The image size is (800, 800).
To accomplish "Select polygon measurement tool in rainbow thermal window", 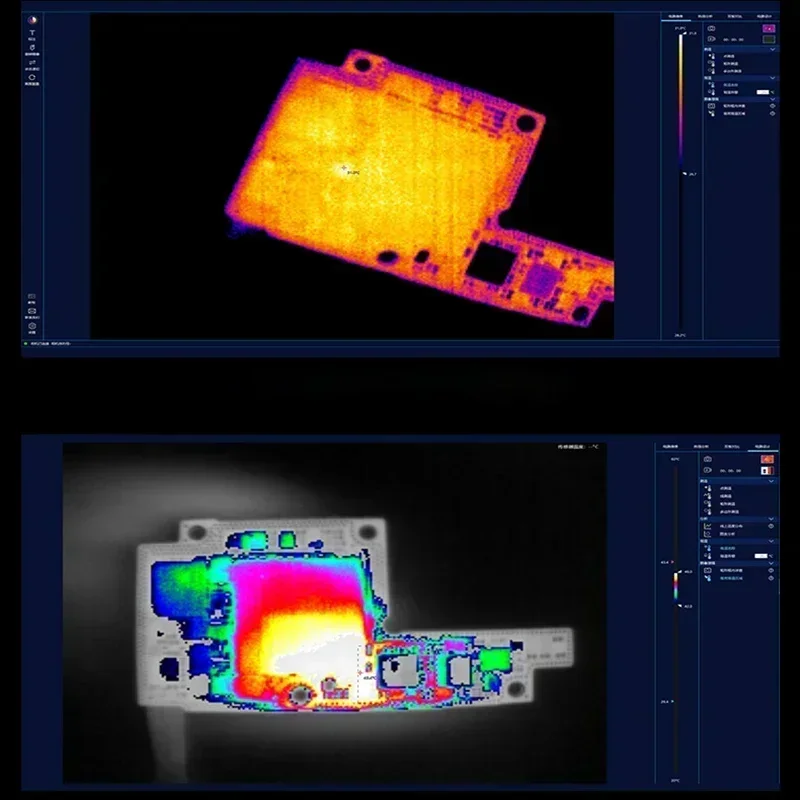I will click(708, 512).
